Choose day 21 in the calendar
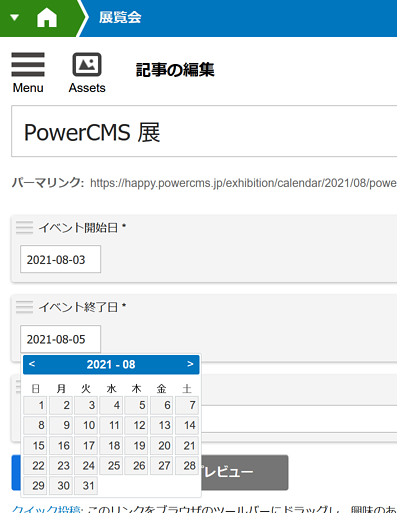397x513 pixels. (x=187, y=446)
